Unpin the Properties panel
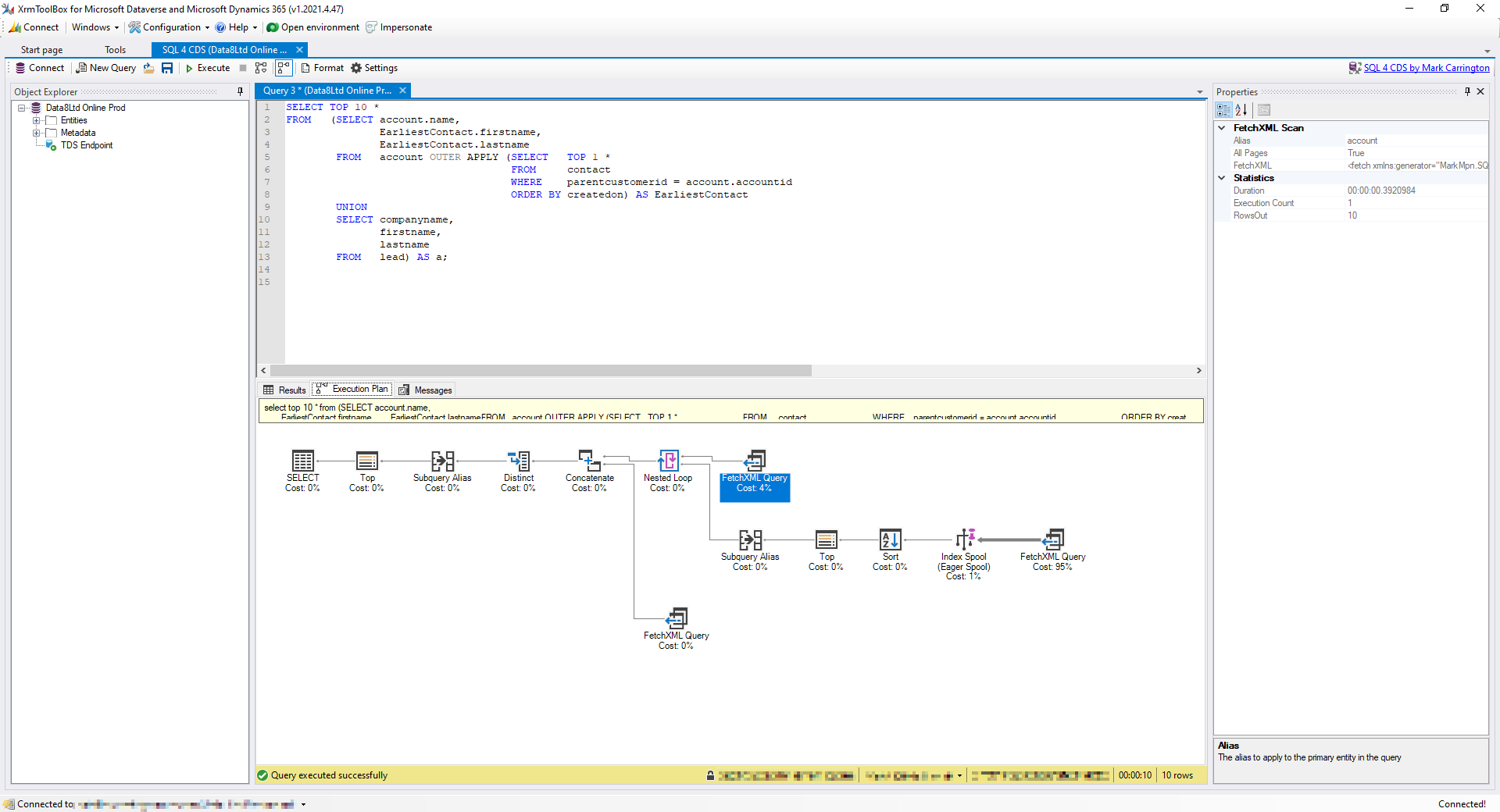Image resolution: width=1500 pixels, height=812 pixels. [x=1468, y=91]
